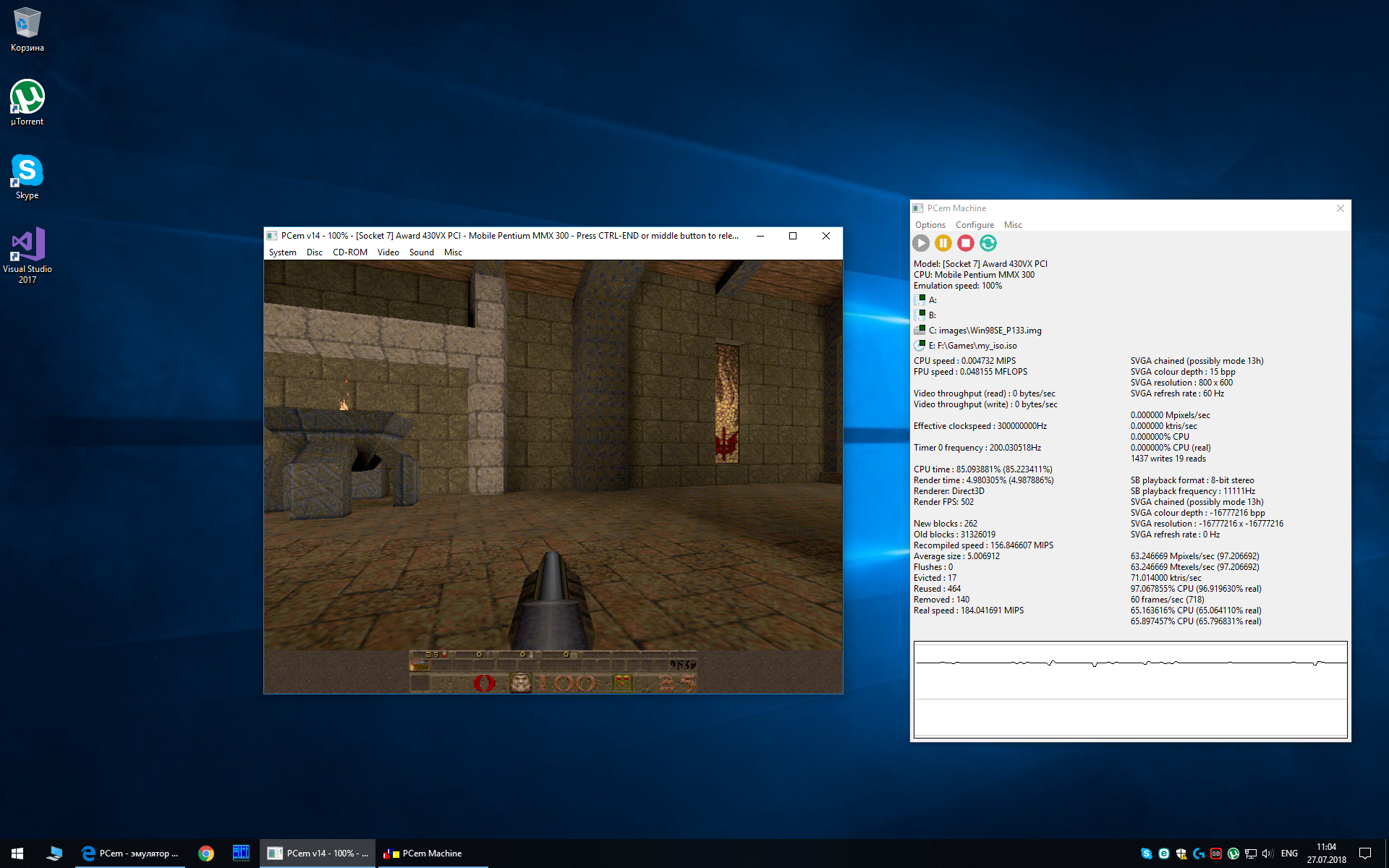Screen dimensions: 1389x868
Task: Click PCem v14 title bar app icon
Action: click(272, 236)
